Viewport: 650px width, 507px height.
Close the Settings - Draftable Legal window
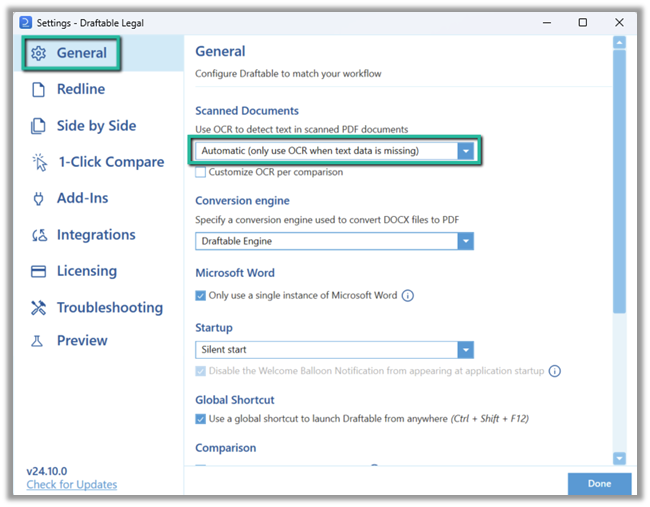coord(619,22)
